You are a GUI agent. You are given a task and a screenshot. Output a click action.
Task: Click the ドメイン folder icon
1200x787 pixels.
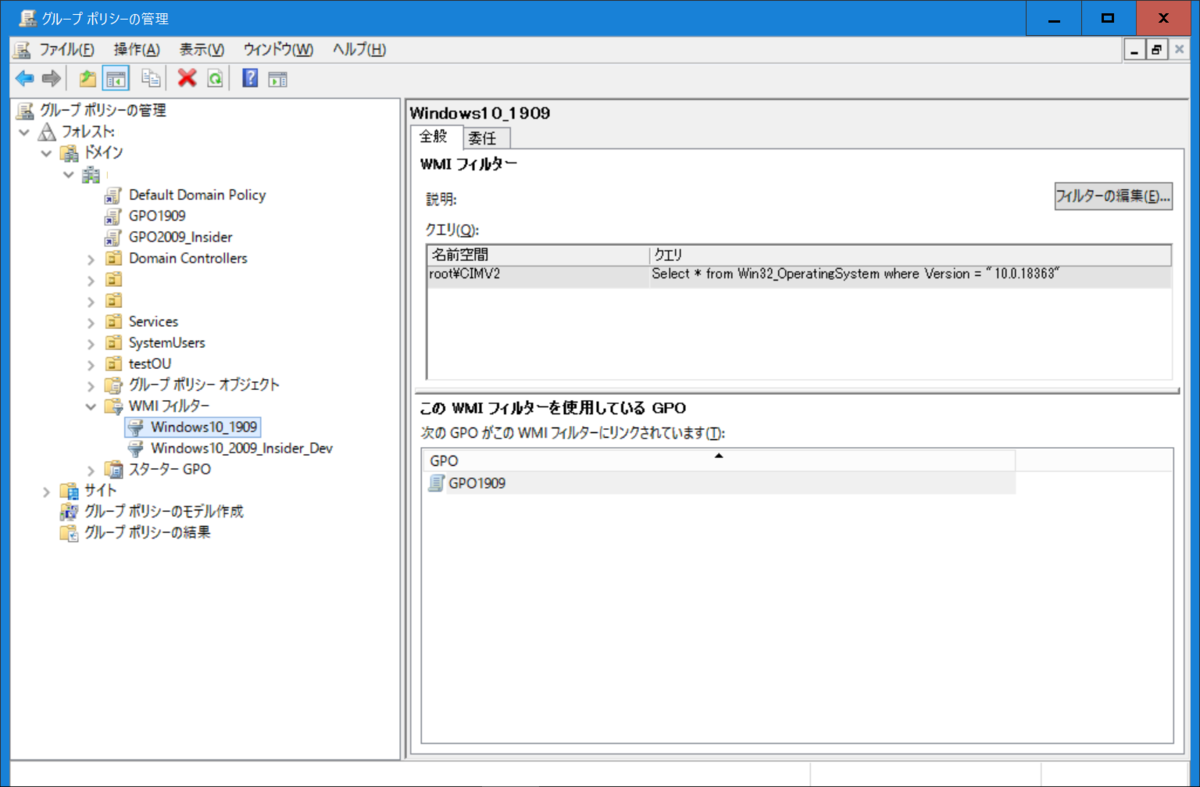point(69,152)
